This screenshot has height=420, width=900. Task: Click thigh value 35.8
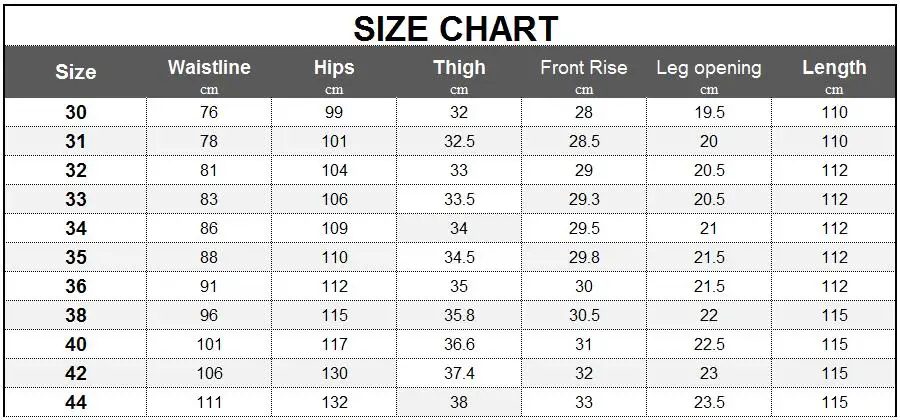pos(459,316)
